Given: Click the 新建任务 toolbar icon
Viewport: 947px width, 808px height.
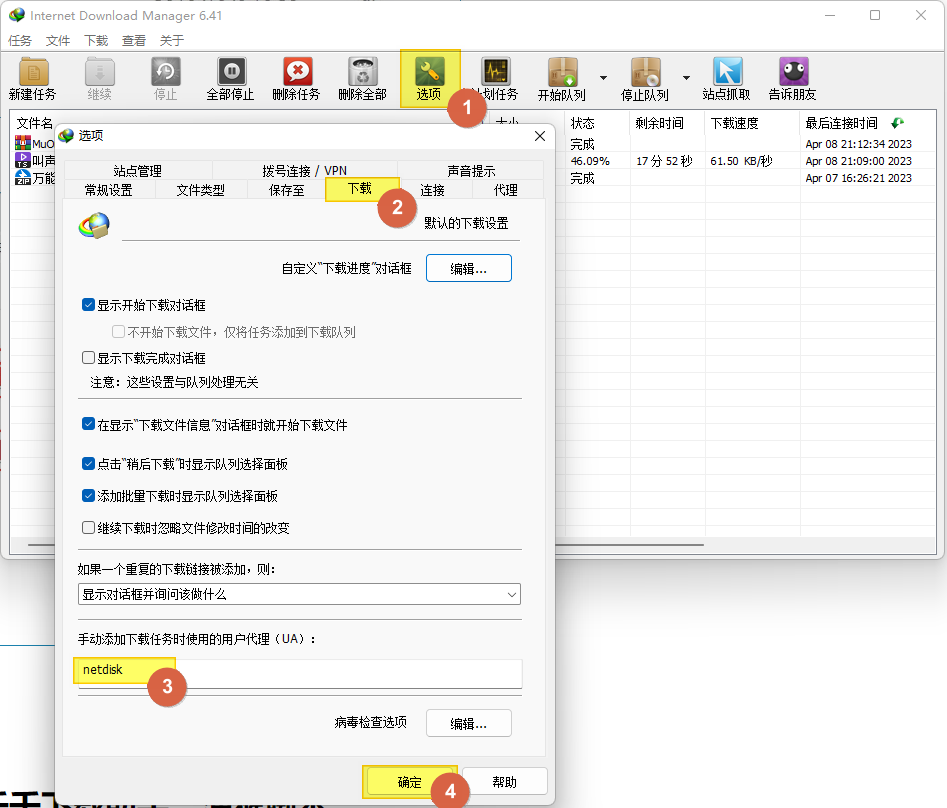Looking at the screenshot, I should (x=33, y=73).
